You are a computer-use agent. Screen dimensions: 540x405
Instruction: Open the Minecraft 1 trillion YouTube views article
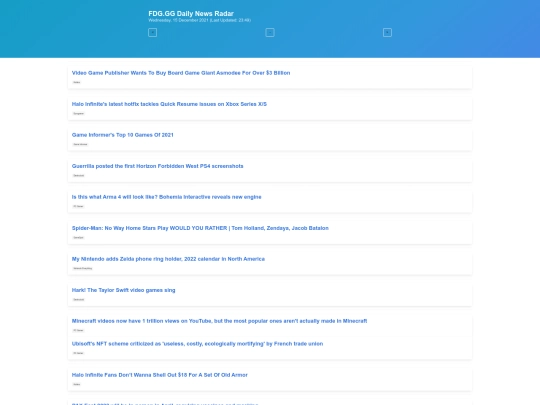(219, 321)
